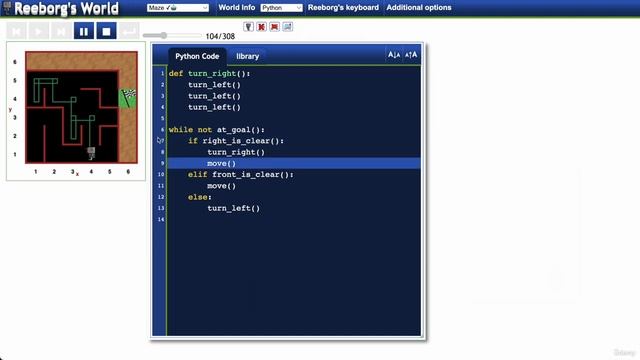Click the red X icon beside the robot icon
Screen dimensions: 640x360
click(261, 27)
